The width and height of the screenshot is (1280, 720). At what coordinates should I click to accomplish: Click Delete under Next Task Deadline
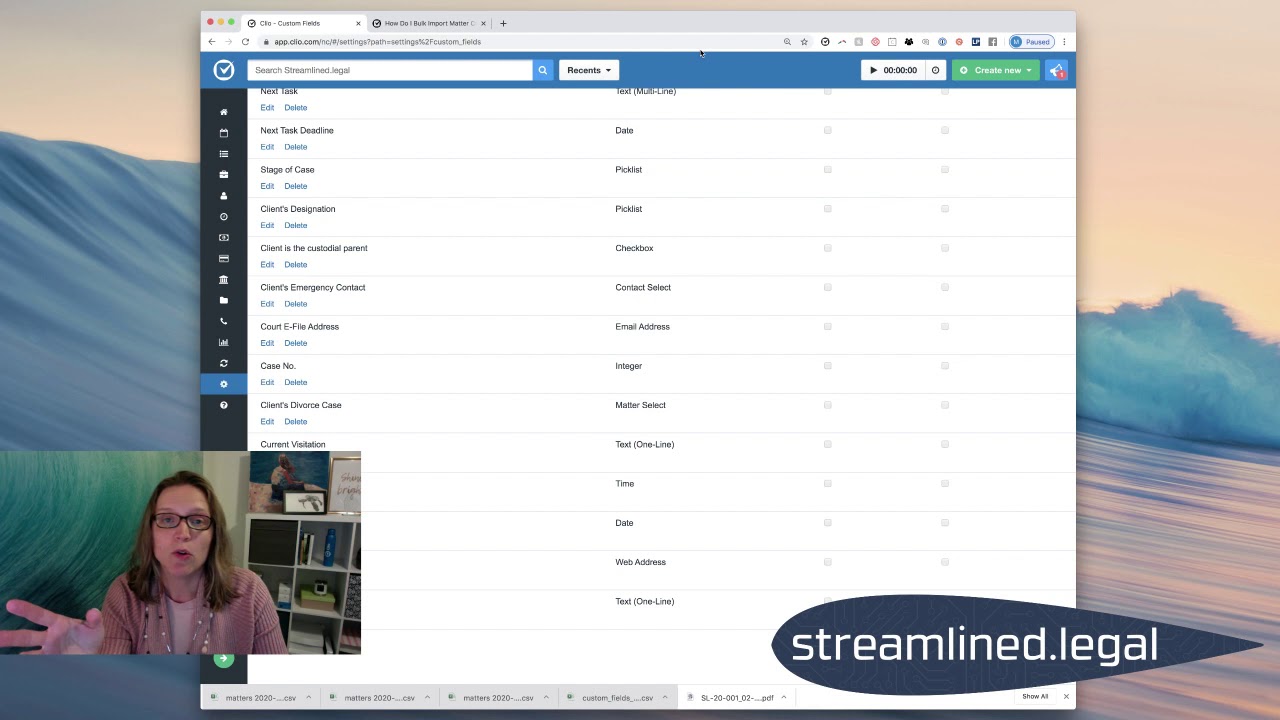pos(295,147)
